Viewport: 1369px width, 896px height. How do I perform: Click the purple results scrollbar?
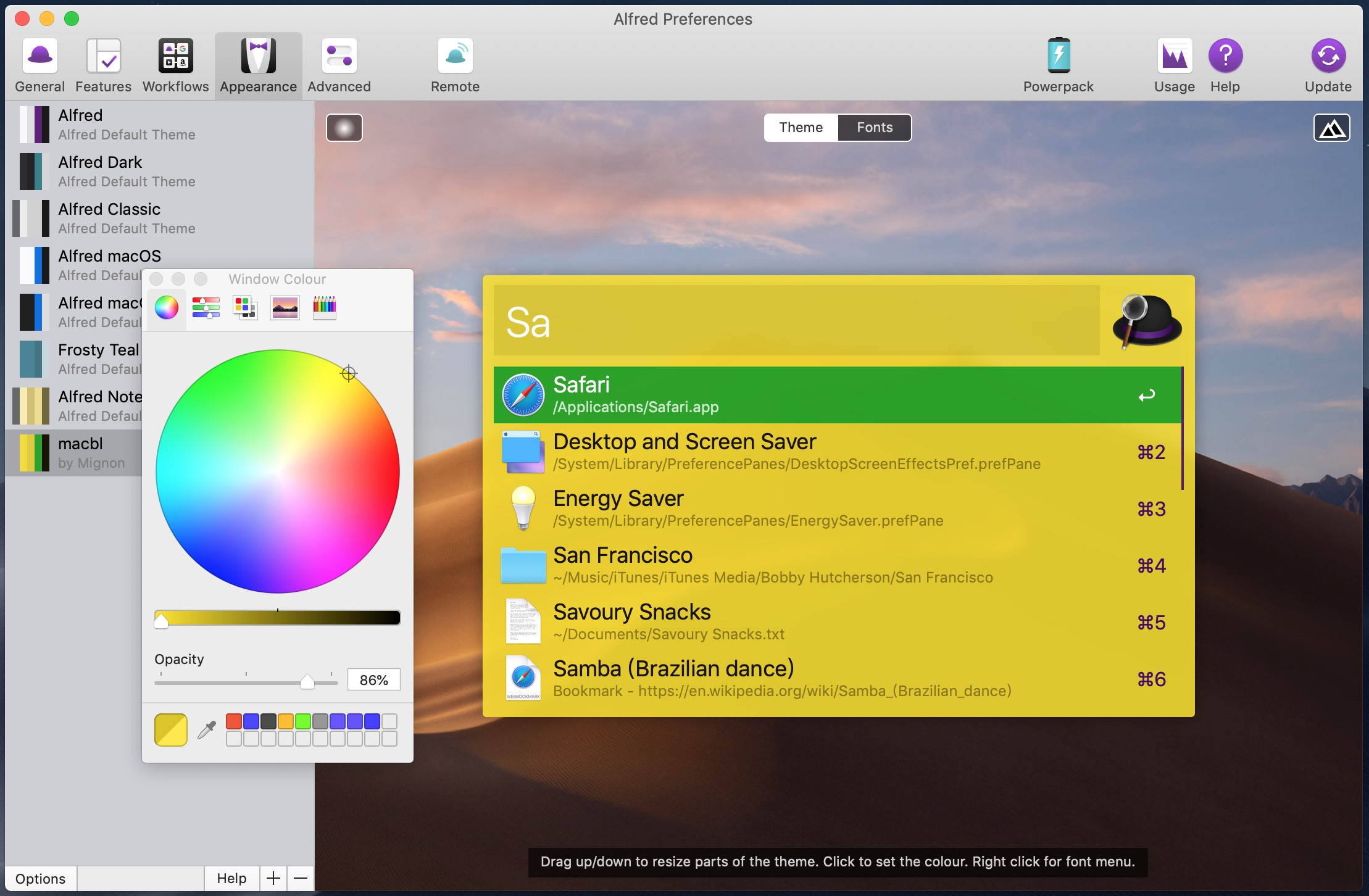point(1183,428)
